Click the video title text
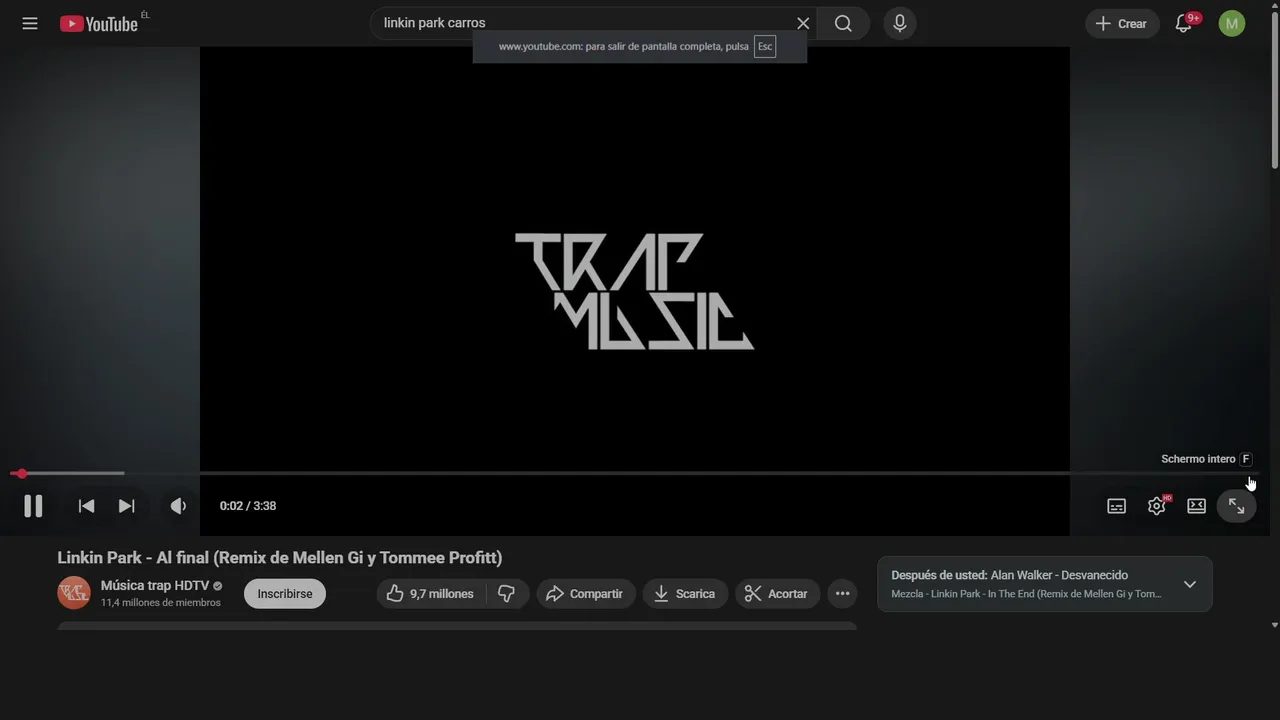 tap(280, 558)
